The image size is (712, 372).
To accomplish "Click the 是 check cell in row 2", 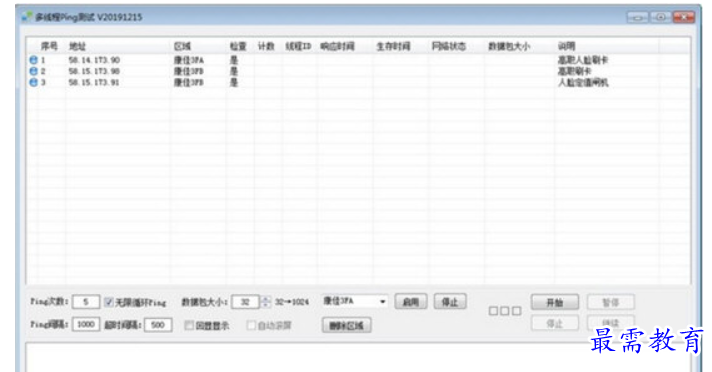I will click(x=234, y=71).
